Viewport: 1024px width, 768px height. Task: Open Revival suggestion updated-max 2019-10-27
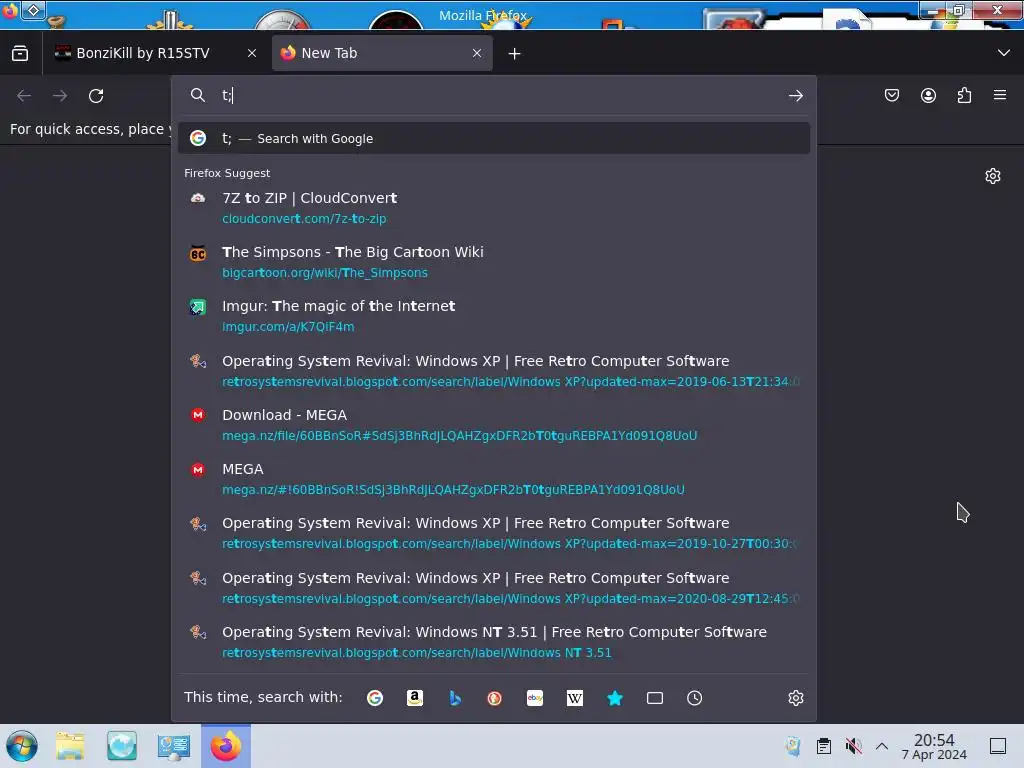494,533
